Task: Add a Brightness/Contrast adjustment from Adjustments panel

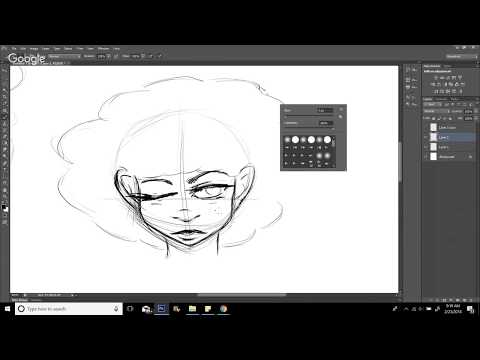Action: [436, 78]
